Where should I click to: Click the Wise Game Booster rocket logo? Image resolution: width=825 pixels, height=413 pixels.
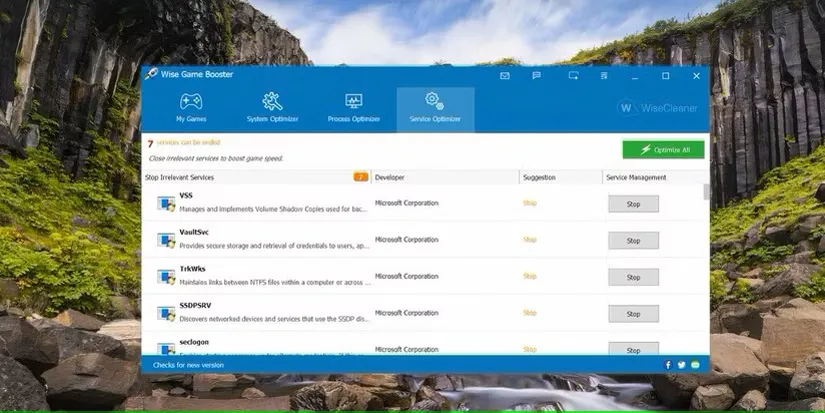pyautogui.click(x=152, y=74)
